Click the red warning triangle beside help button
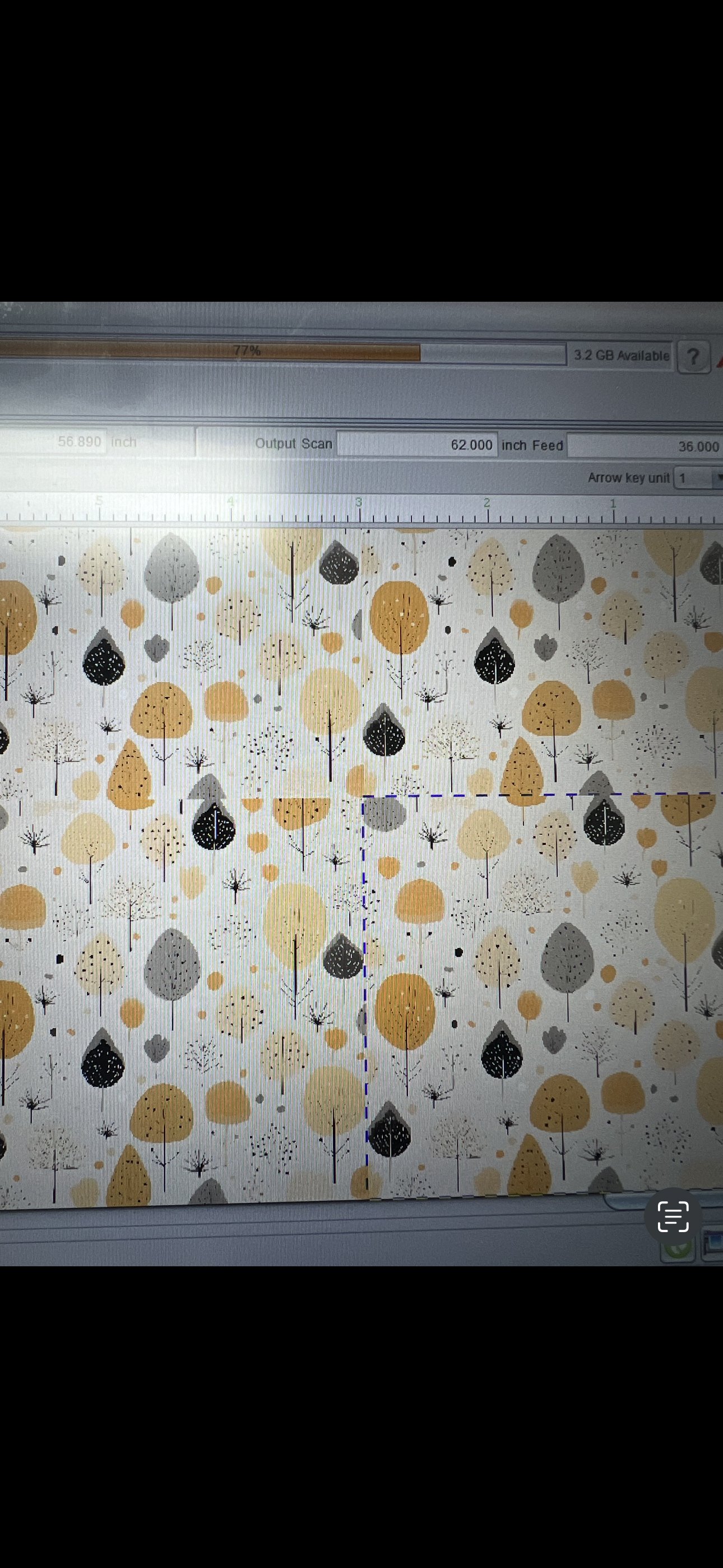Image resolution: width=723 pixels, height=1568 pixels. [x=719, y=361]
